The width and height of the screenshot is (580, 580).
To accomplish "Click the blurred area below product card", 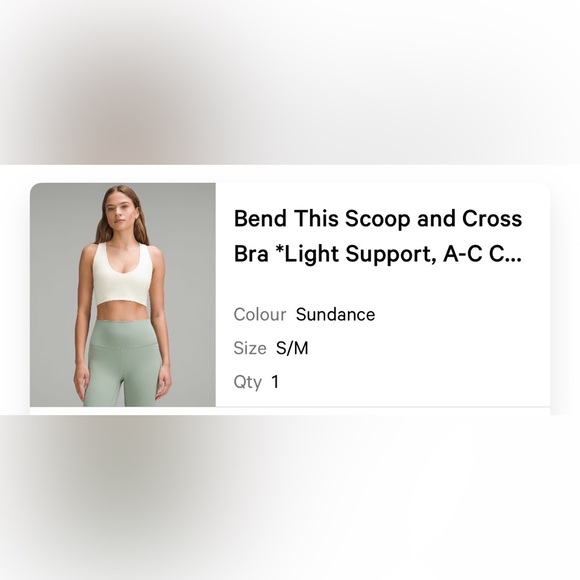I will tap(290, 498).
